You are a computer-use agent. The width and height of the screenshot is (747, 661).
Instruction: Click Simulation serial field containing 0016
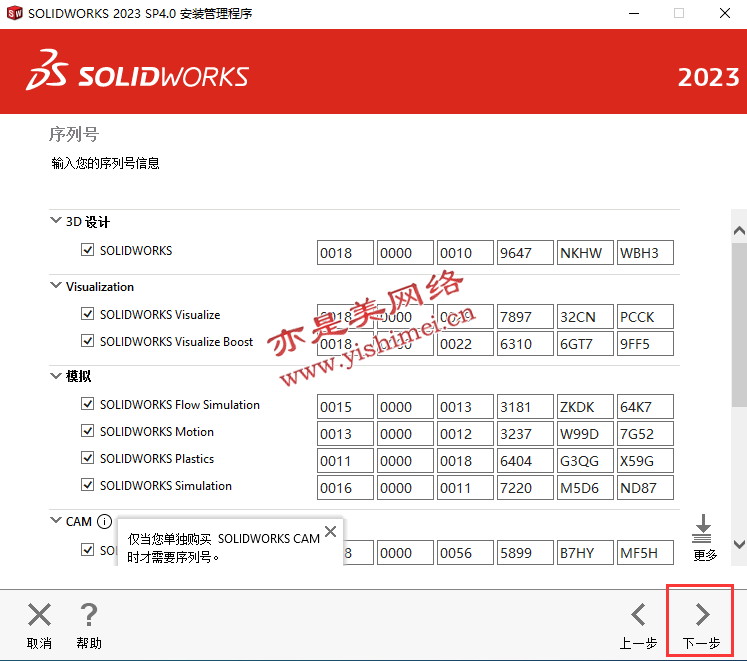345,488
